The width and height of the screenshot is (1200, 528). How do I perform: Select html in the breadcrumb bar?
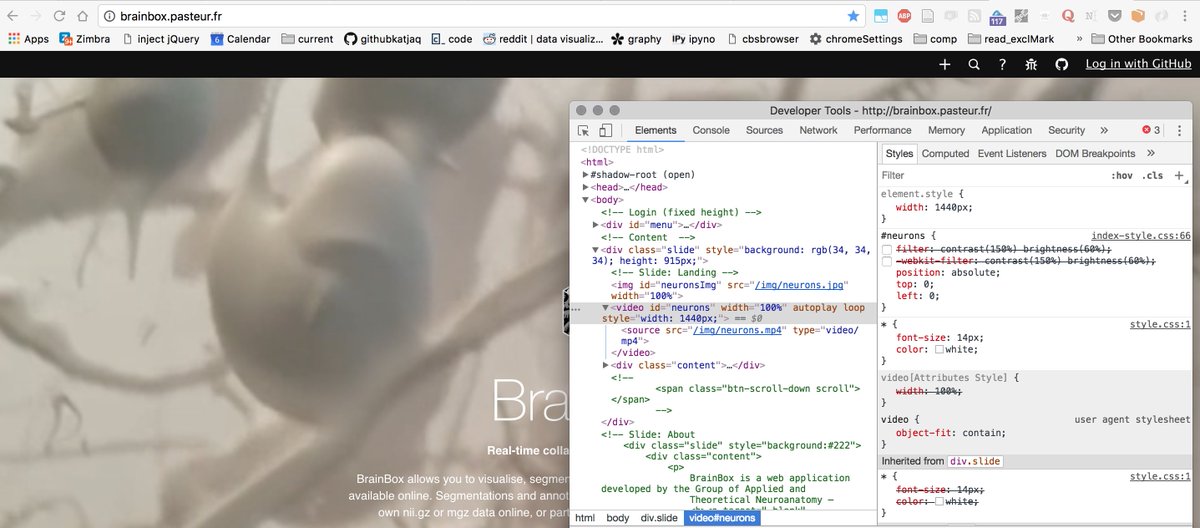[584, 518]
